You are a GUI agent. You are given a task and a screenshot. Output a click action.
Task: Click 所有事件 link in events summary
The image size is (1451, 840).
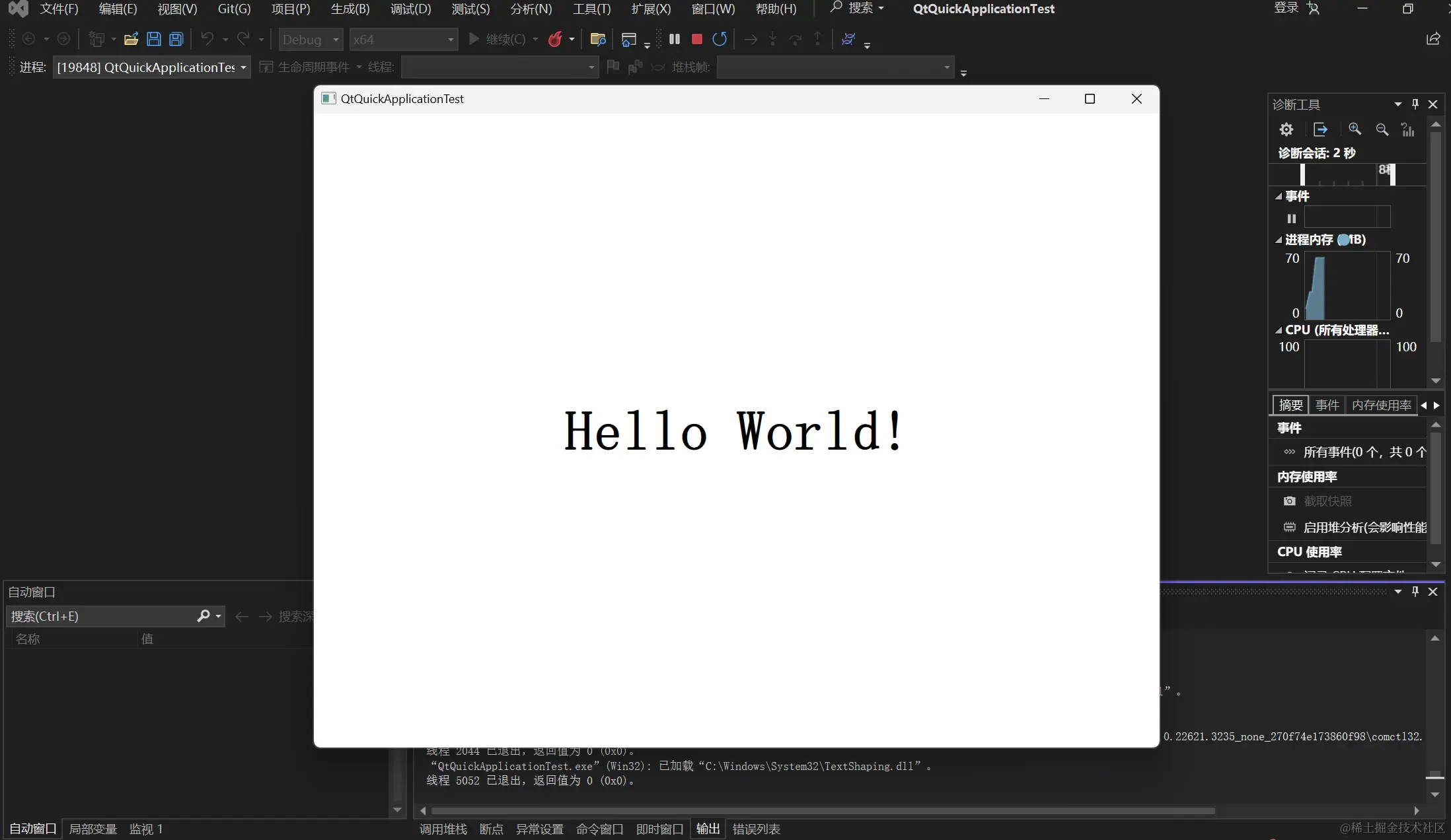(1365, 452)
